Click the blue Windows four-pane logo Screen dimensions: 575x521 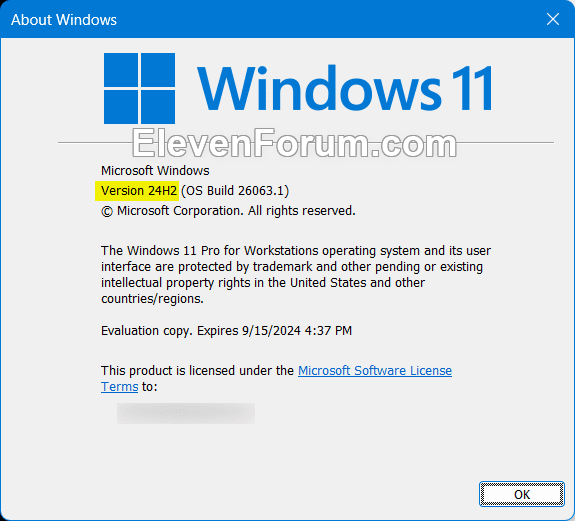(x=139, y=88)
